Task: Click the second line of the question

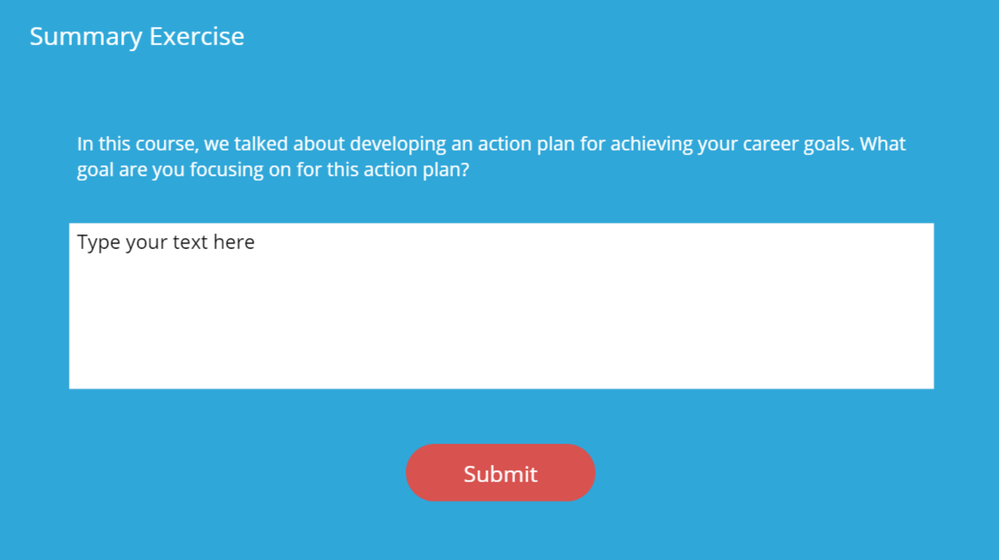Action: click(273, 170)
